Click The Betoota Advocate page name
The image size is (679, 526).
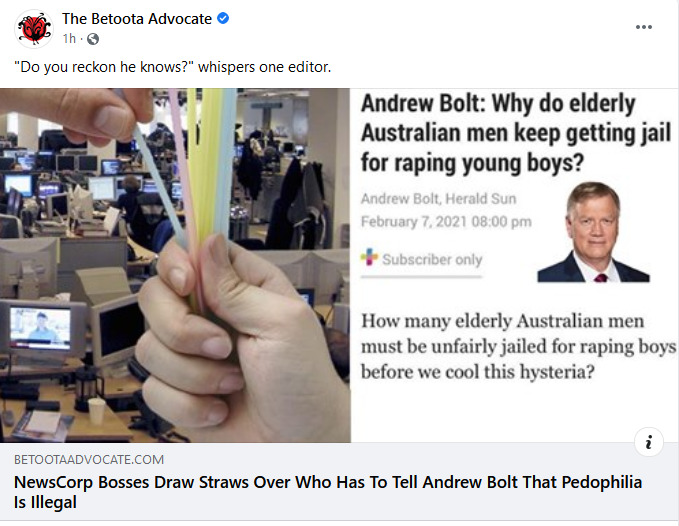[x=137, y=19]
